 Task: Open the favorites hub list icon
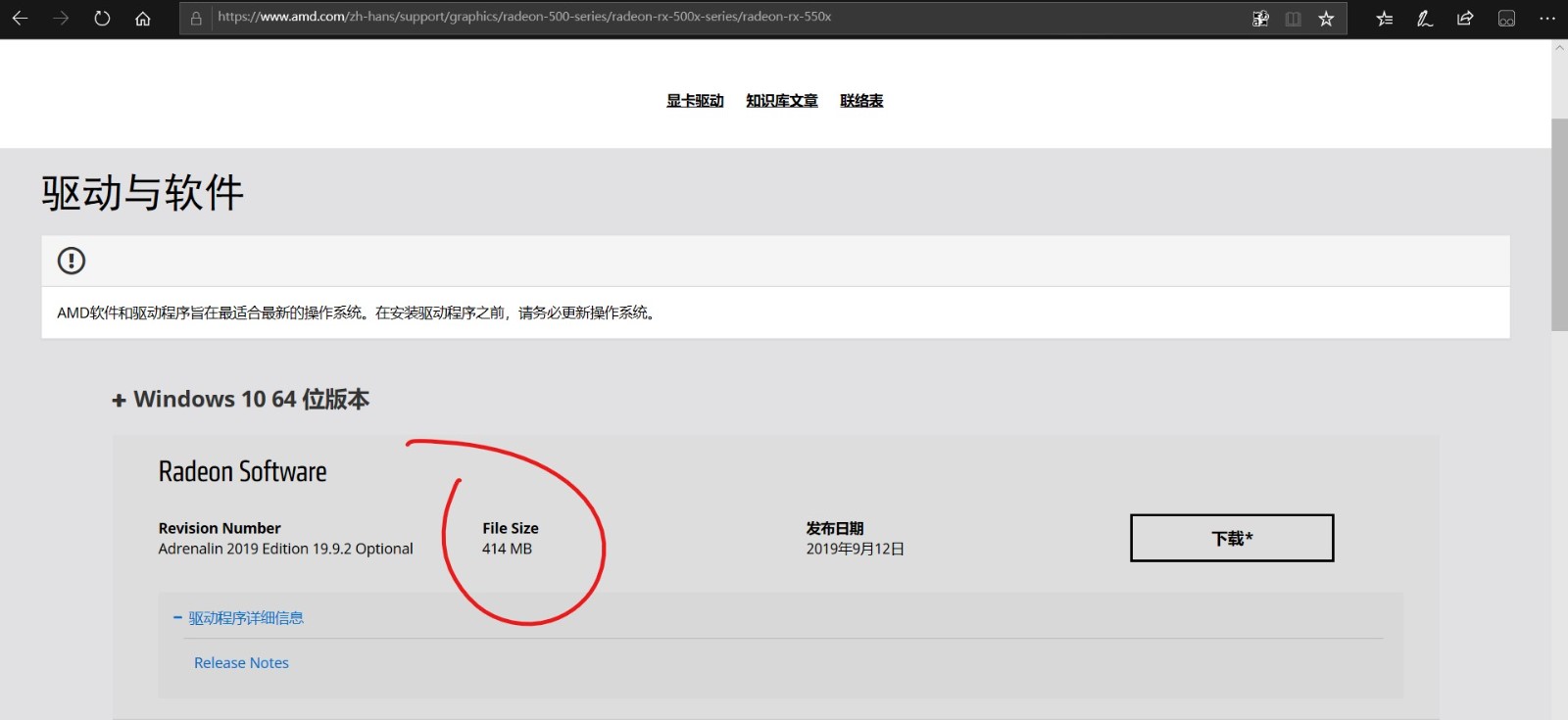tap(1385, 19)
